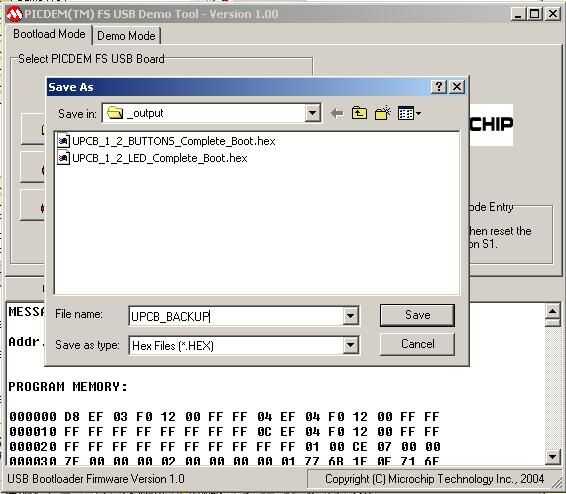566x494 pixels.
Task: Expand the Save as type dropdown
Action: (x=351, y=346)
